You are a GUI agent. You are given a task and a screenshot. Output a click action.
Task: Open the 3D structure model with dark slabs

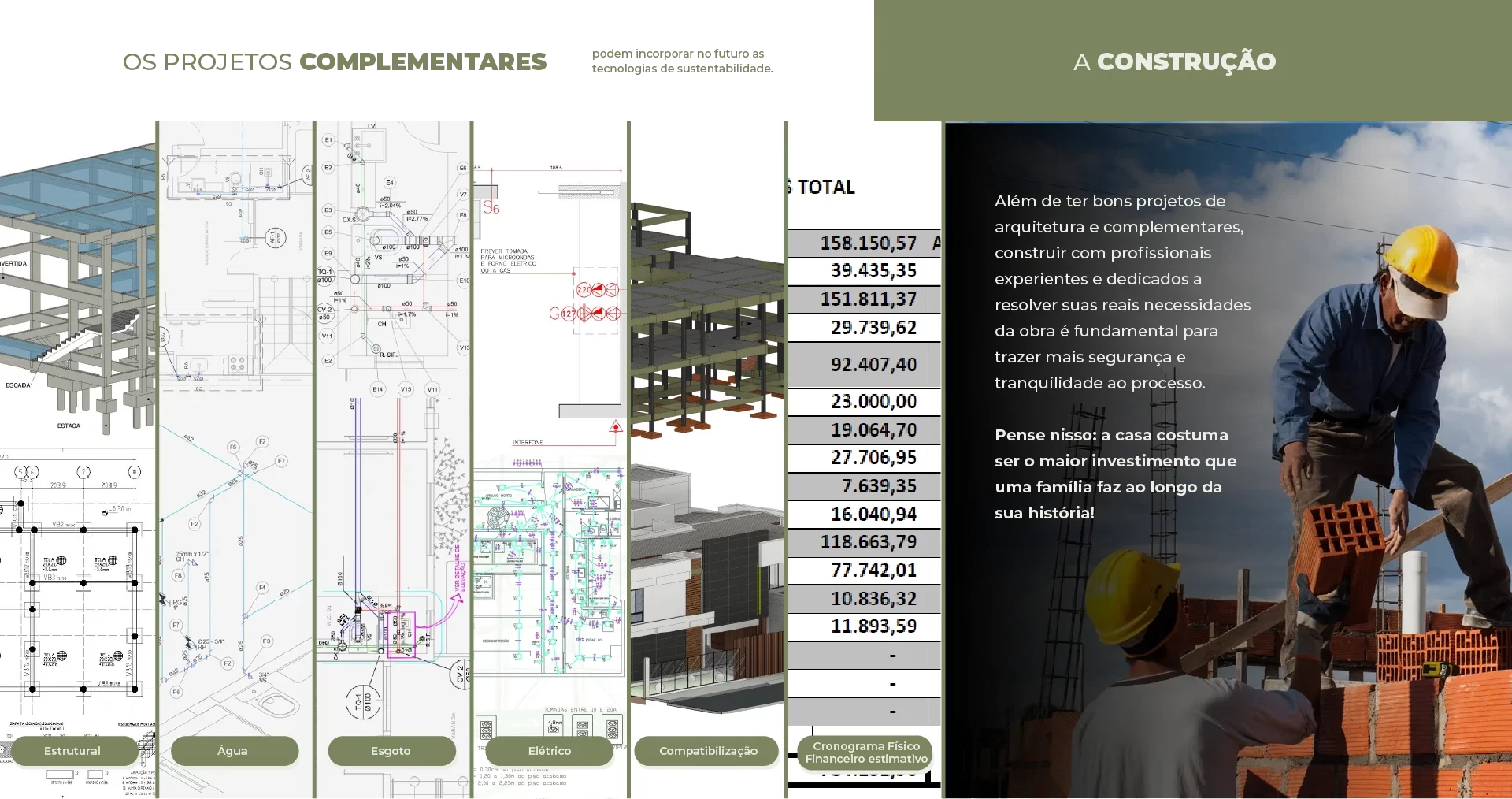[x=707, y=319]
